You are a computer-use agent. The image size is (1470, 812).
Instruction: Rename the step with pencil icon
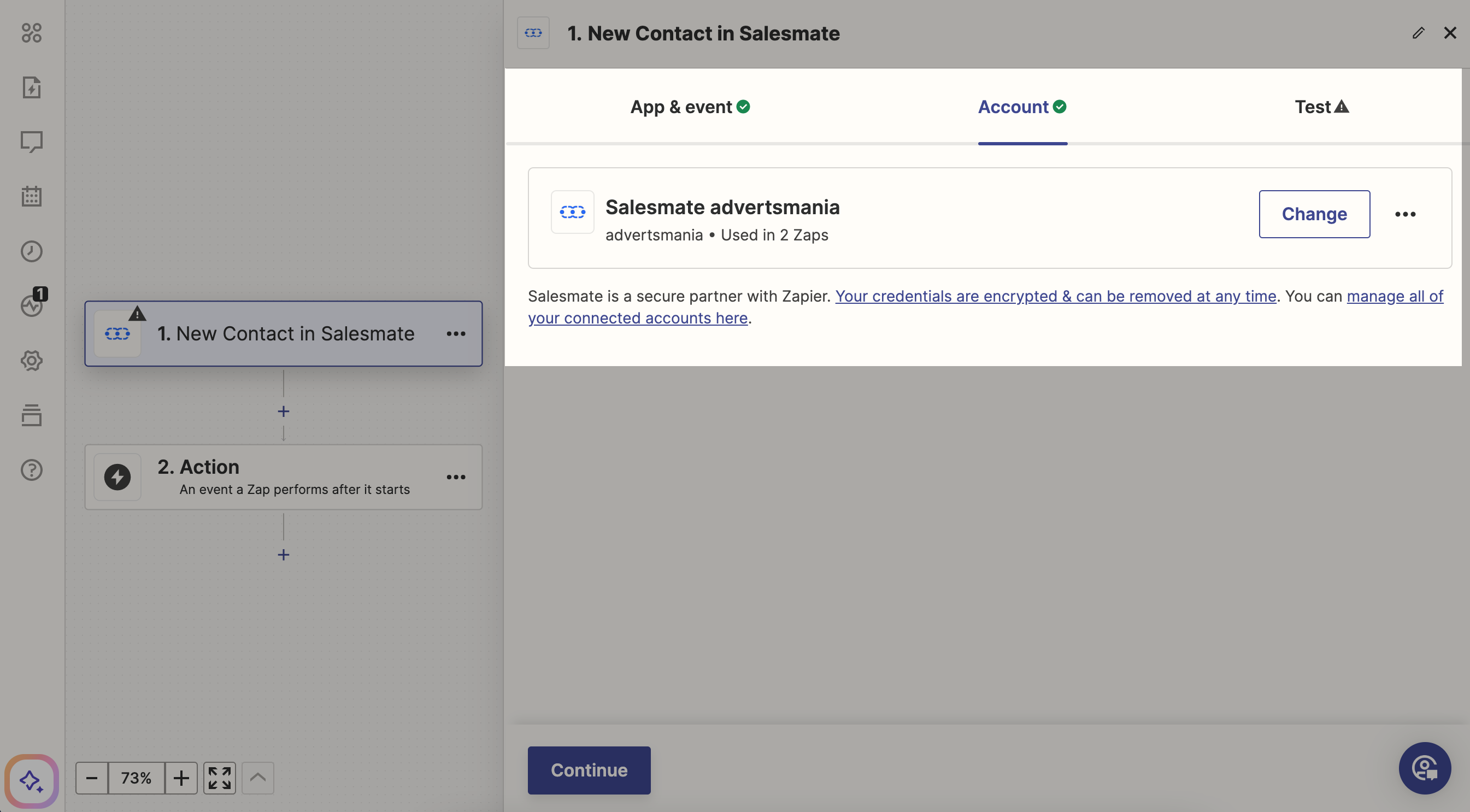(1419, 33)
